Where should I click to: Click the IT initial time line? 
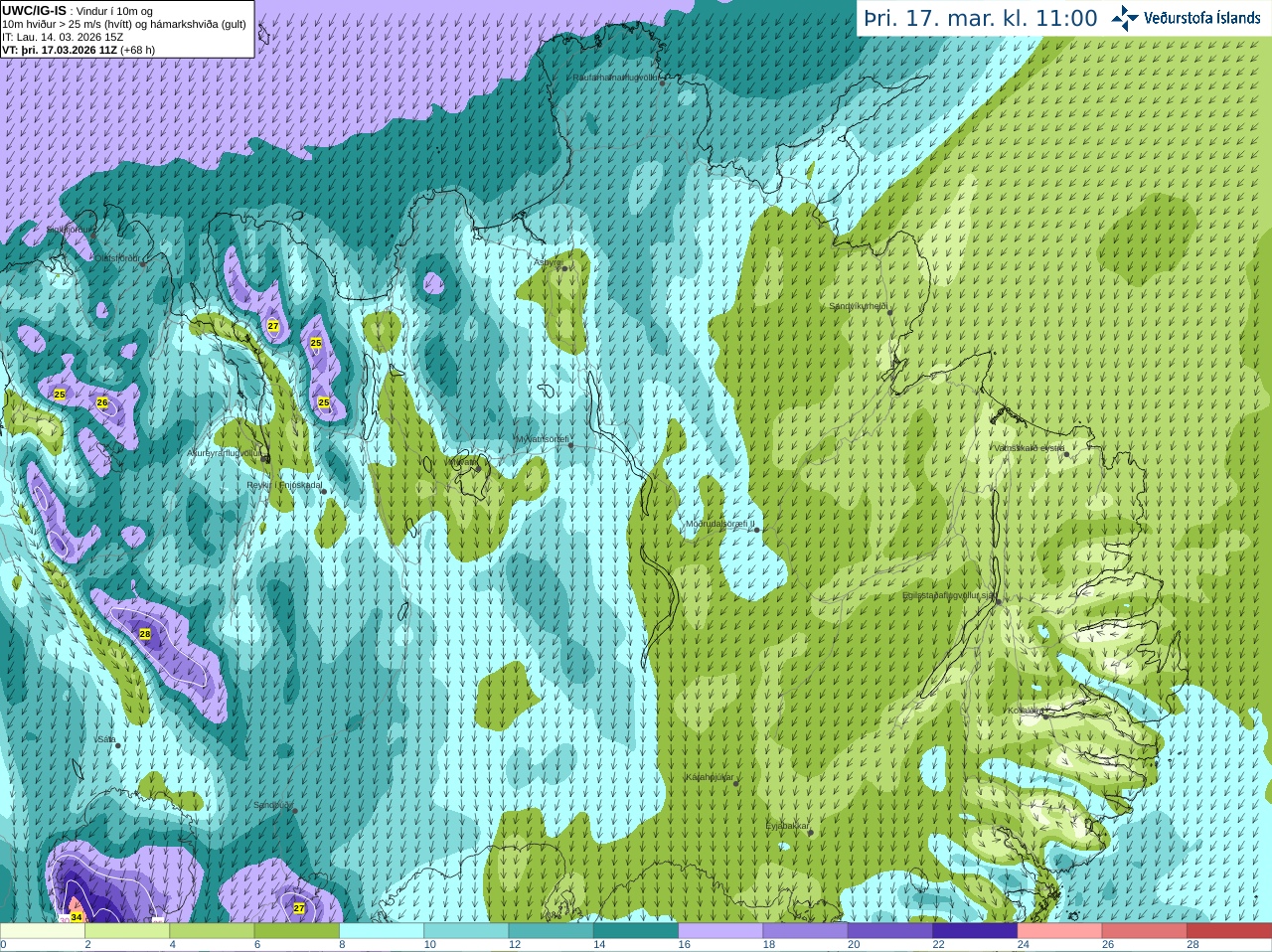pos(63,37)
